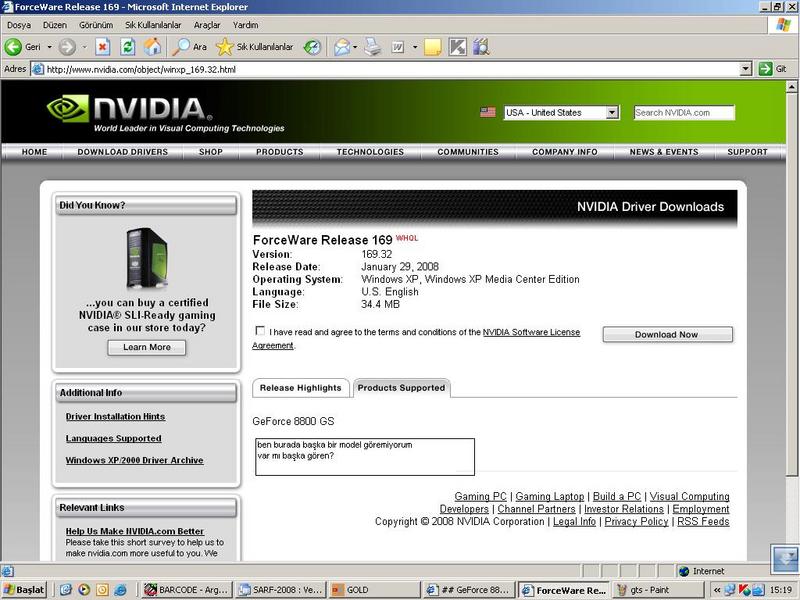The width and height of the screenshot is (800, 600).
Task: Open the RSS Feeds footer link
Action: pos(703,521)
